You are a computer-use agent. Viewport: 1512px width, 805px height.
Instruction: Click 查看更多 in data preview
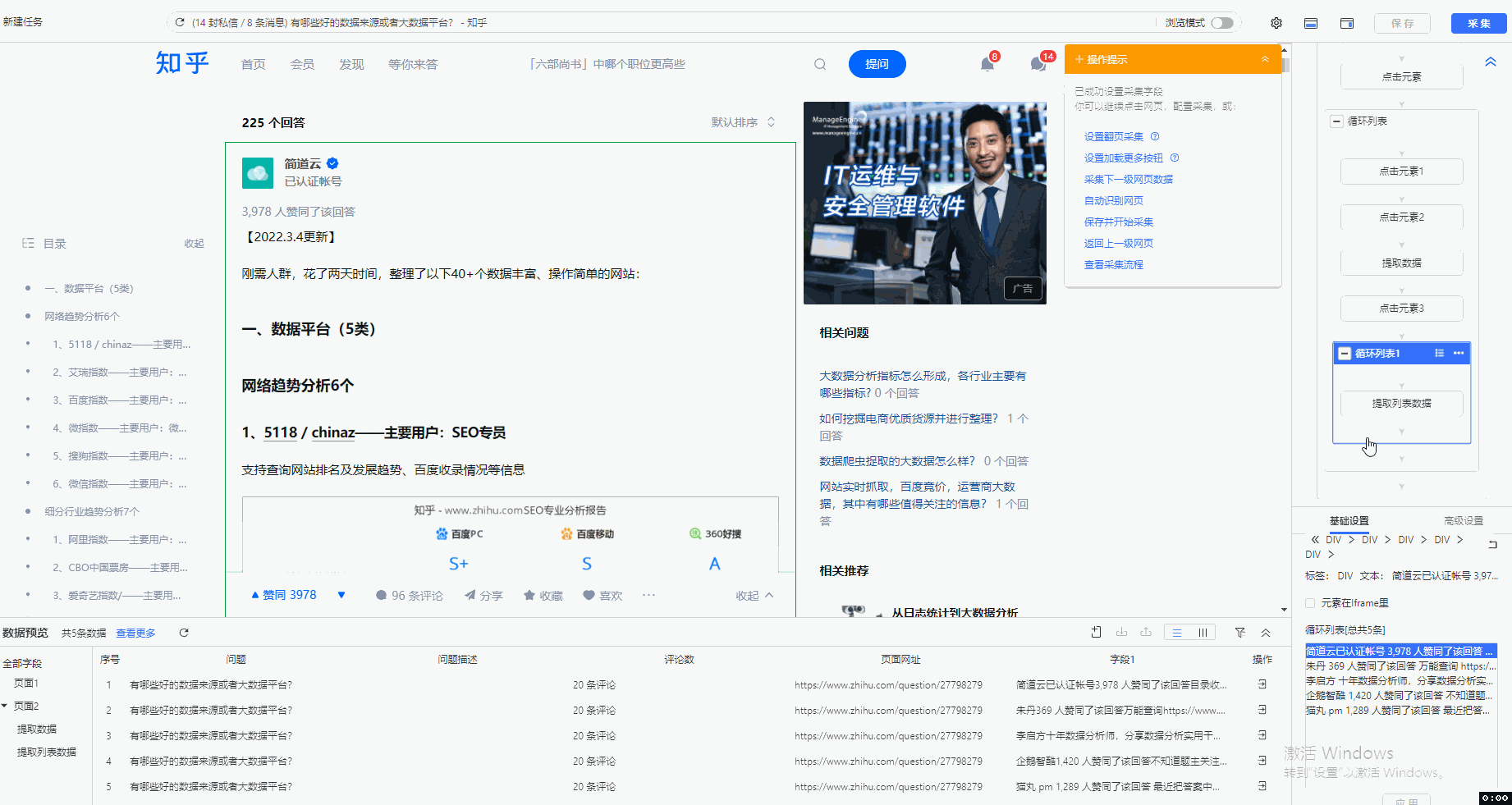tap(135, 633)
